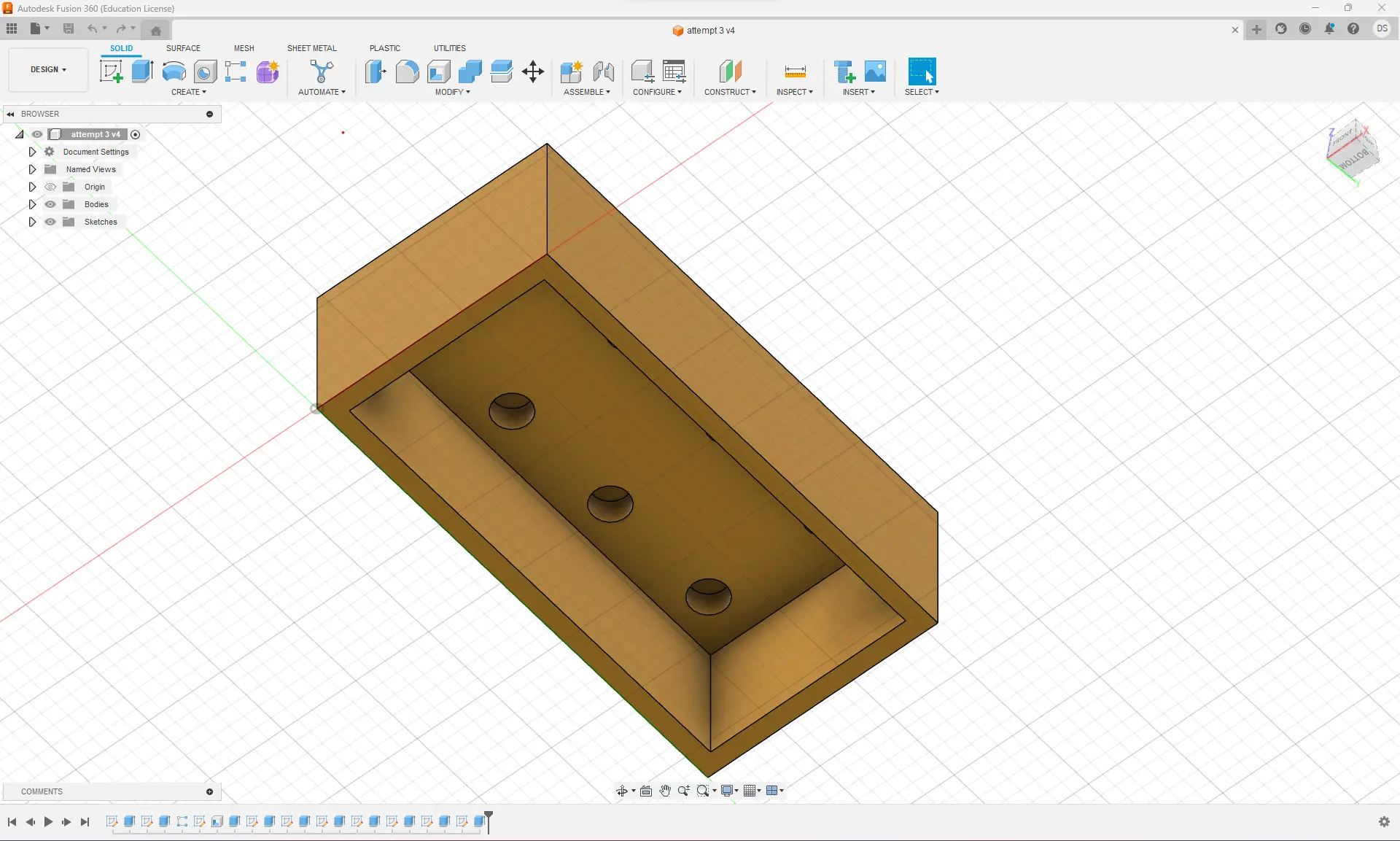Step timeline back one feature
1400x841 pixels.
30,822
